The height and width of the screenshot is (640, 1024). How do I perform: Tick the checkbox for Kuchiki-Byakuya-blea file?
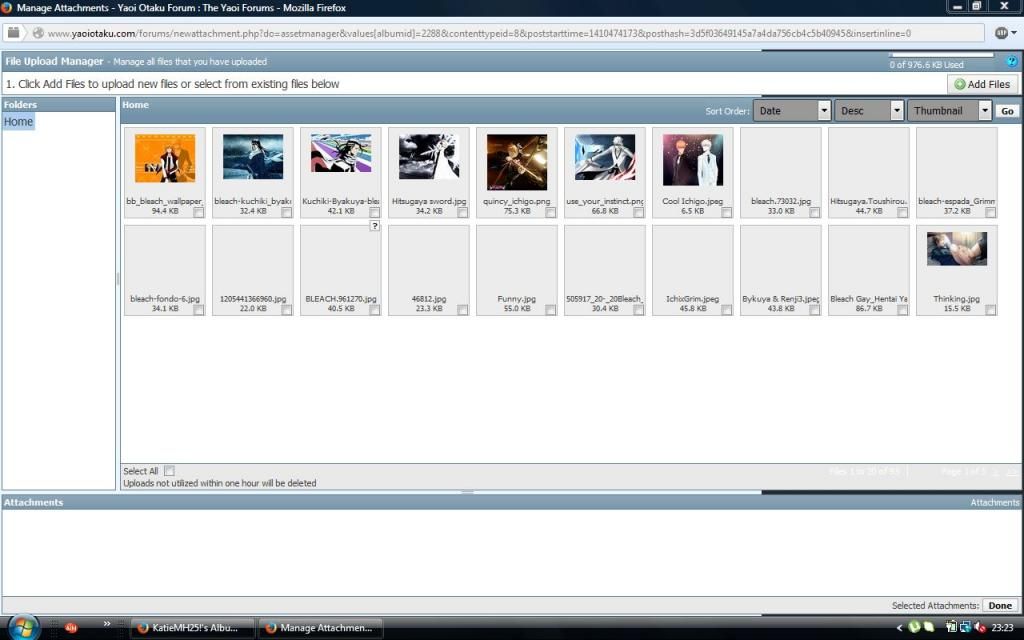374,212
